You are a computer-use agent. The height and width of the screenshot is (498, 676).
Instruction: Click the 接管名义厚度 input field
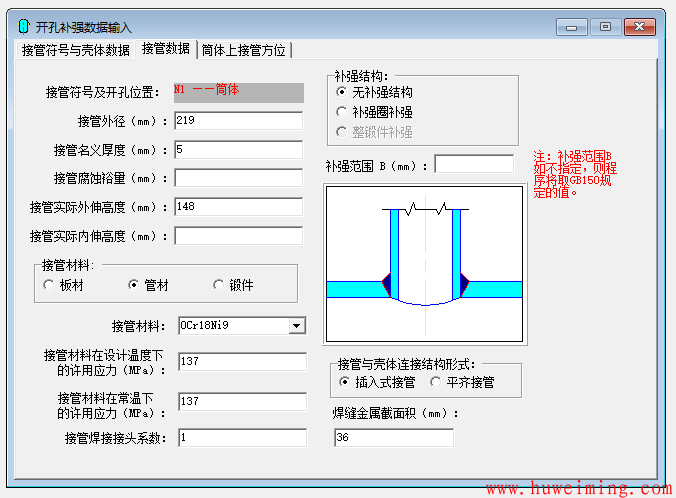pos(238,150)
